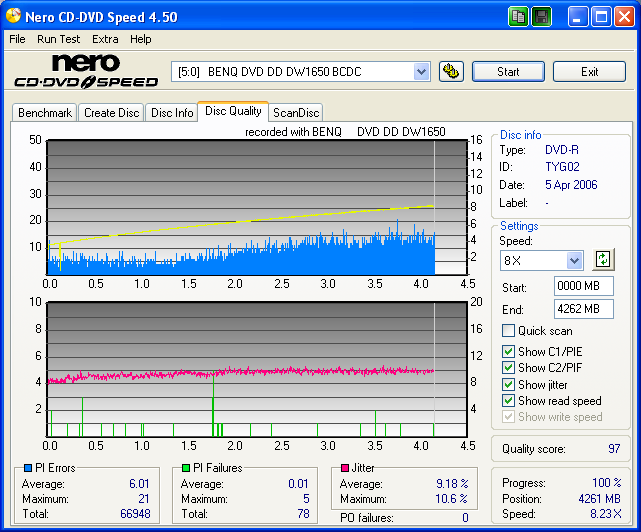Uncheck Show C2/PIF
This screenshot has height=532, width=641.
coord(508,367)
